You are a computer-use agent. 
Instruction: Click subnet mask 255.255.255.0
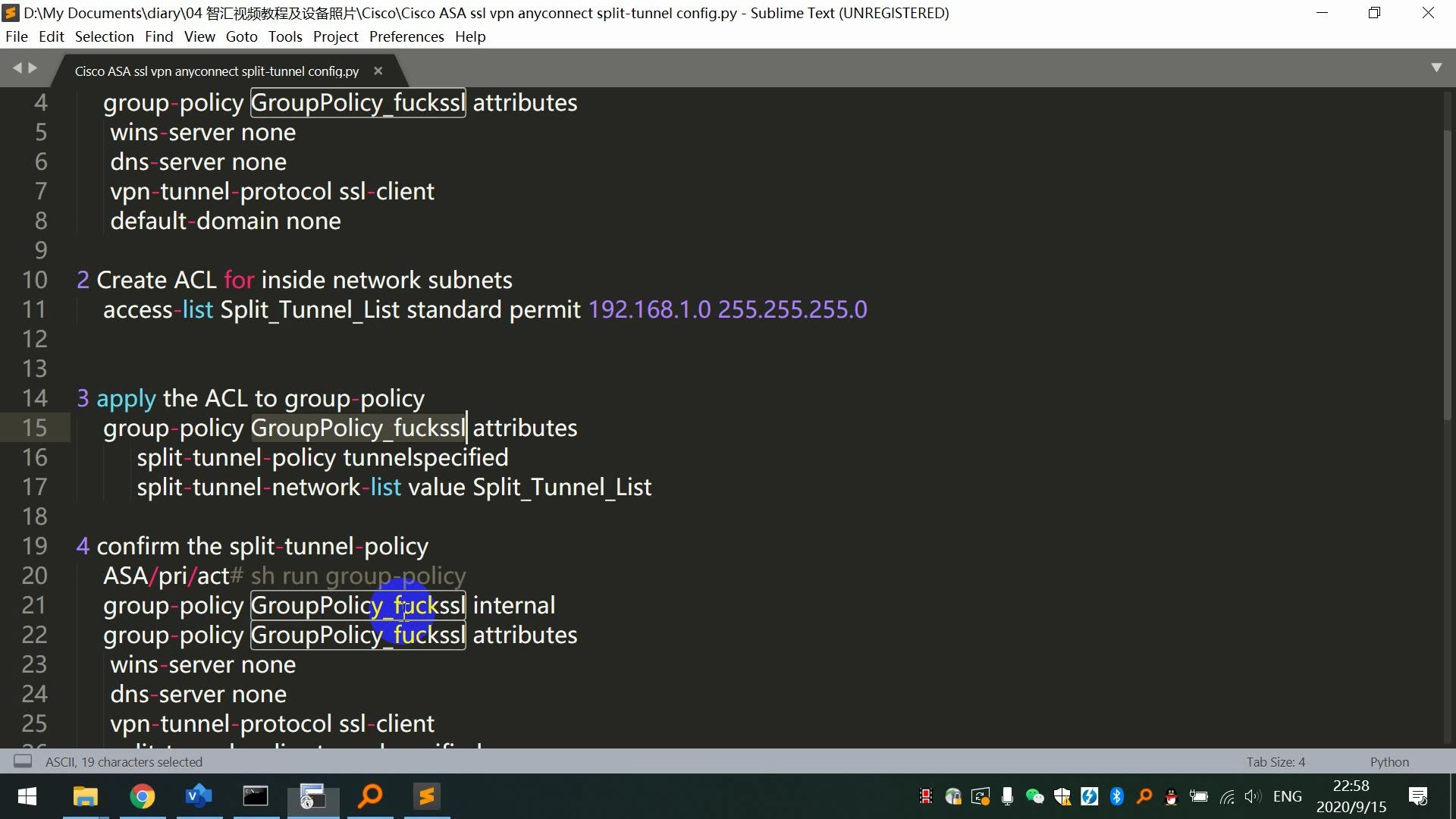pos(792,309)
